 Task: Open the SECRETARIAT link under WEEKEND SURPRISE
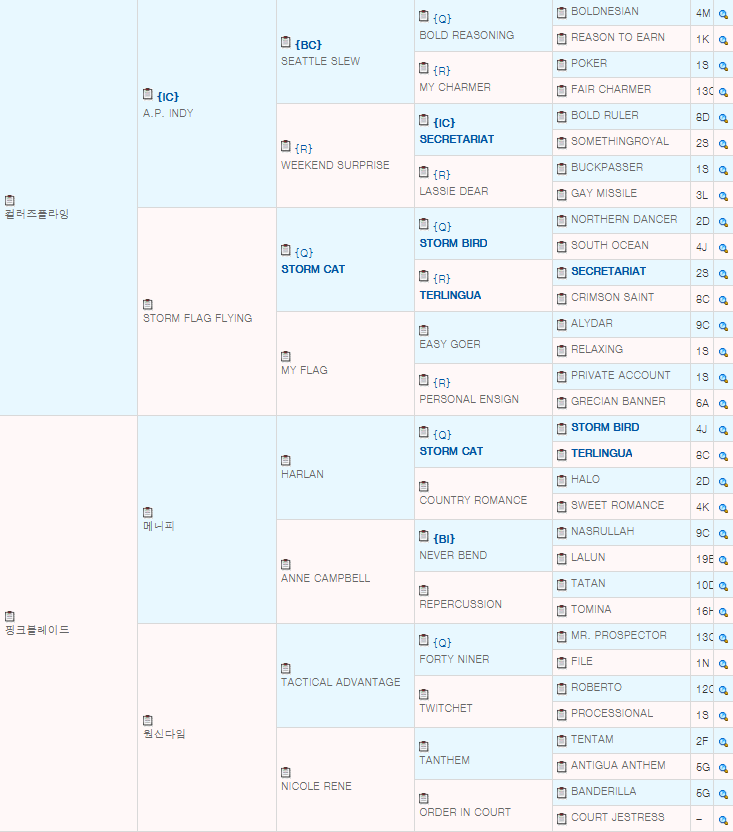click(x=456, y=139)
